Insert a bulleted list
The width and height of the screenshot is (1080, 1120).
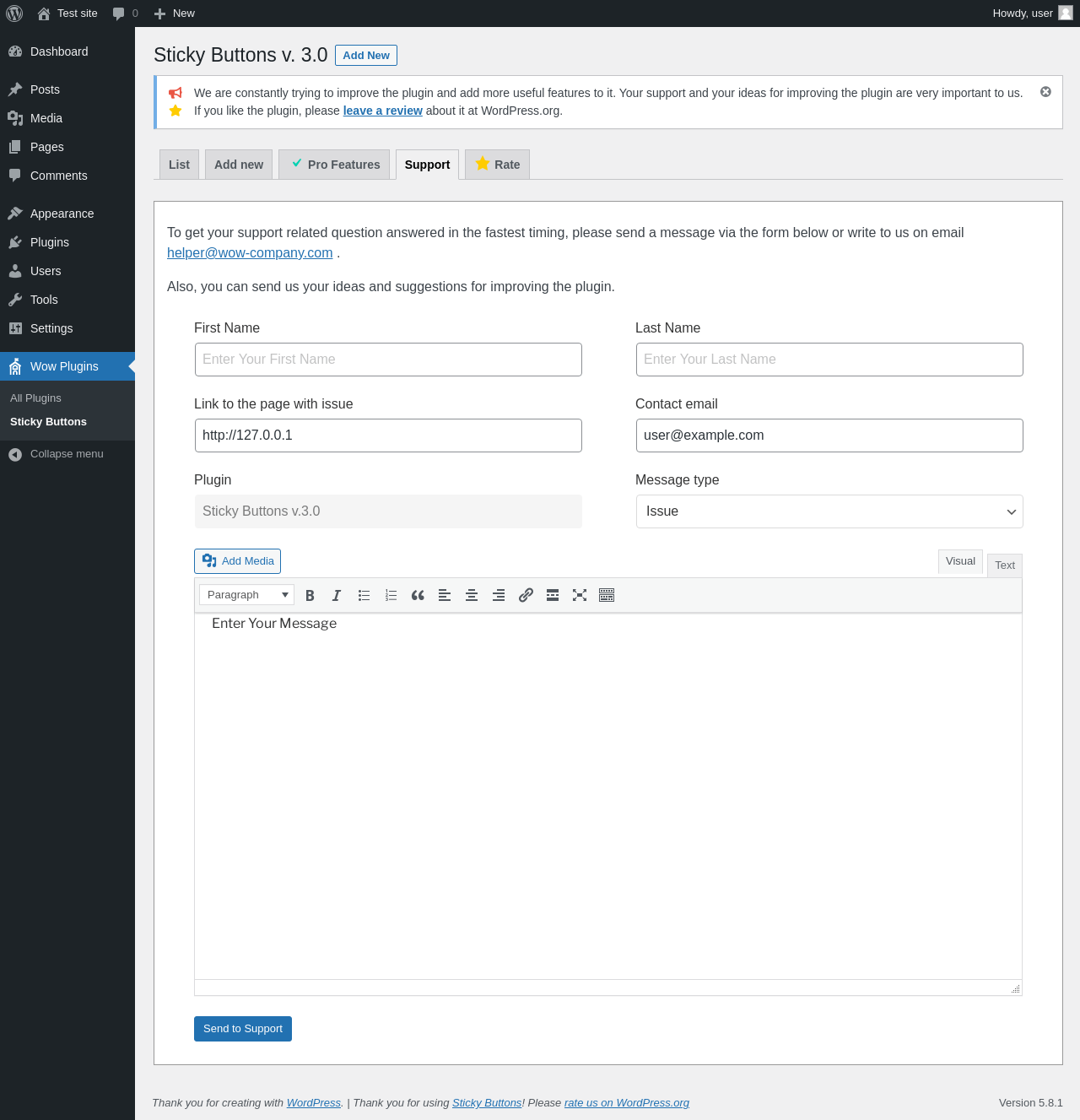tap(364, 595)
